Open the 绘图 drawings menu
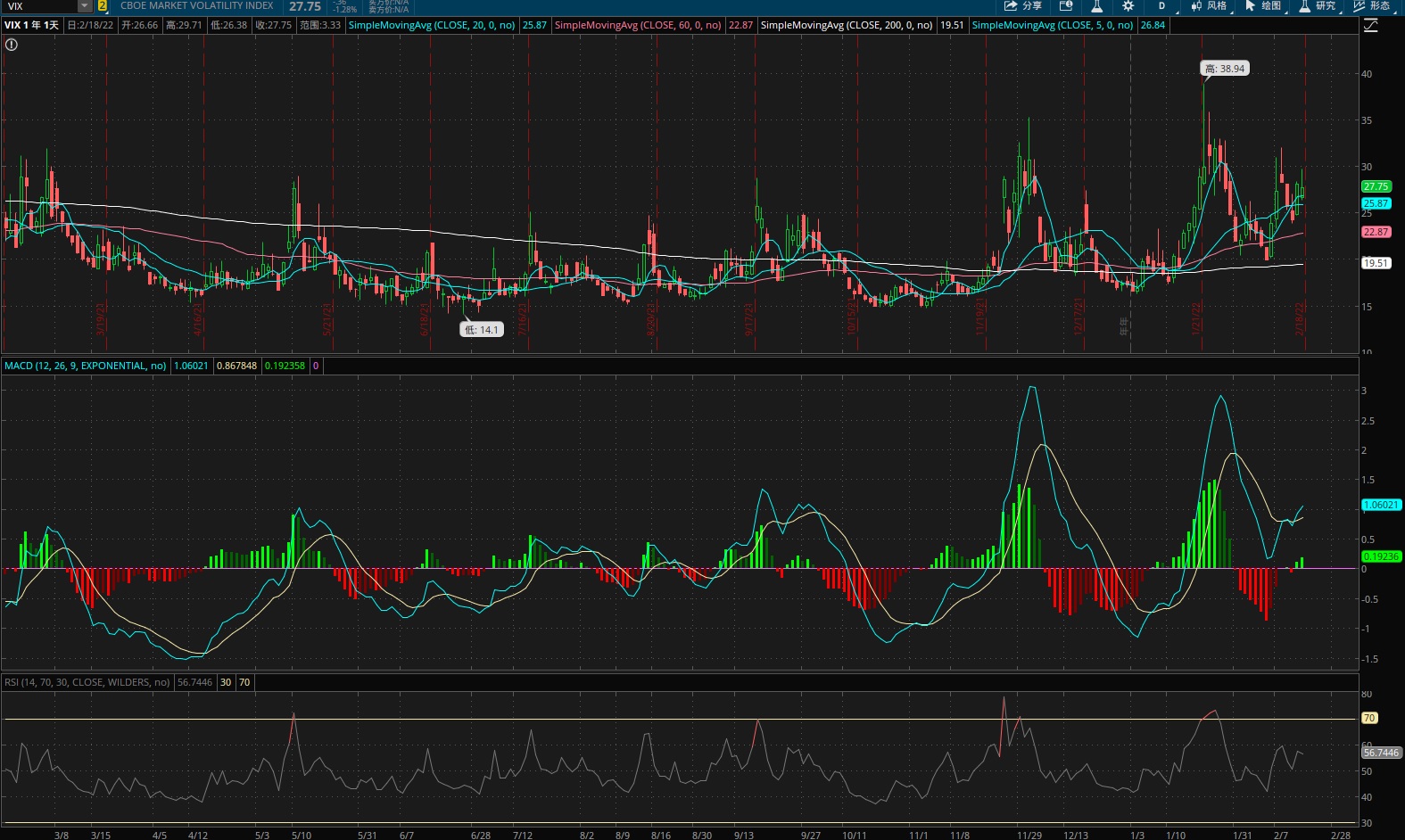This screenshot has height=840, width=1405. (x=1263, y=5)
